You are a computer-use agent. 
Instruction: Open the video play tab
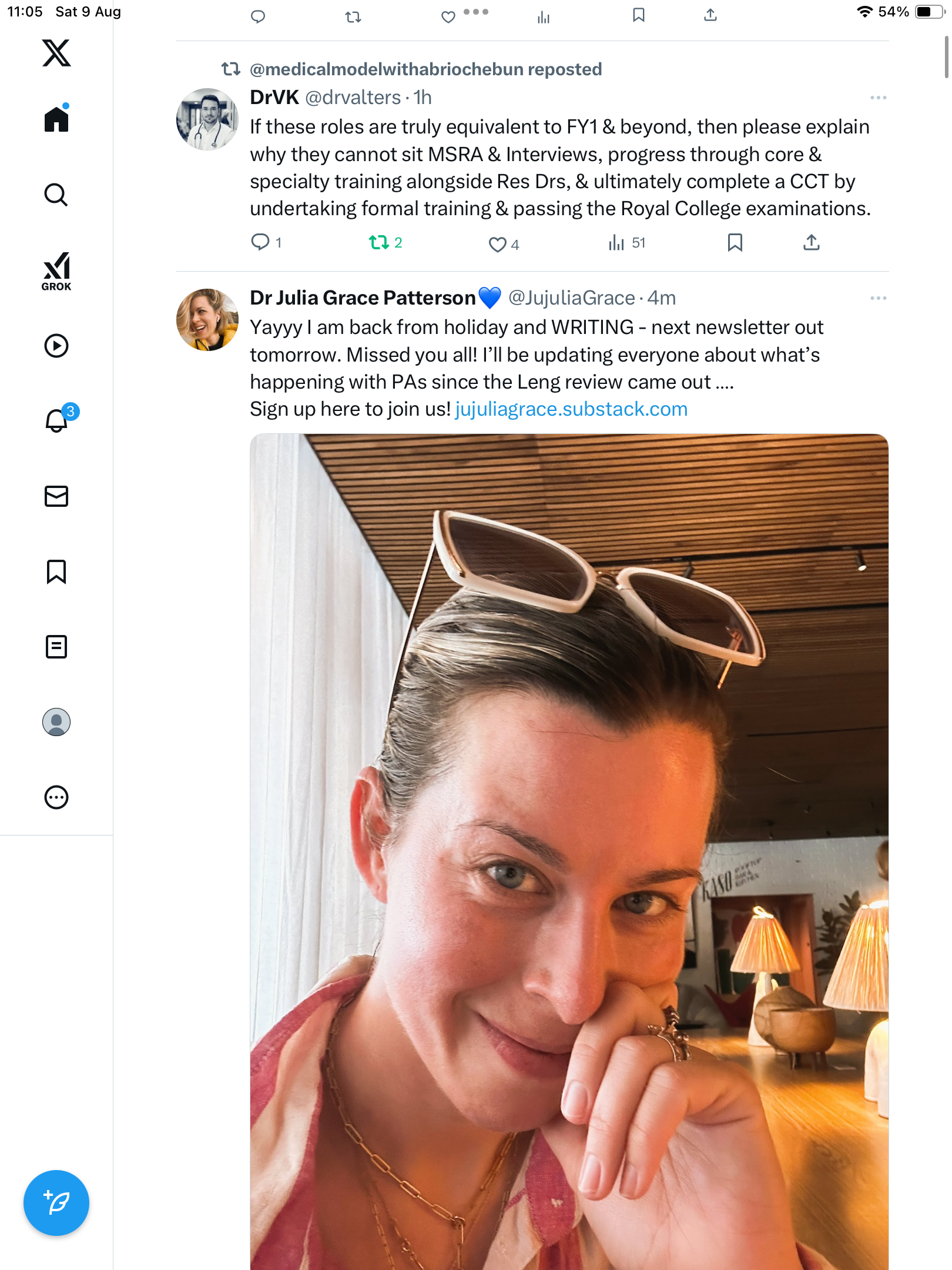[56, 346]
